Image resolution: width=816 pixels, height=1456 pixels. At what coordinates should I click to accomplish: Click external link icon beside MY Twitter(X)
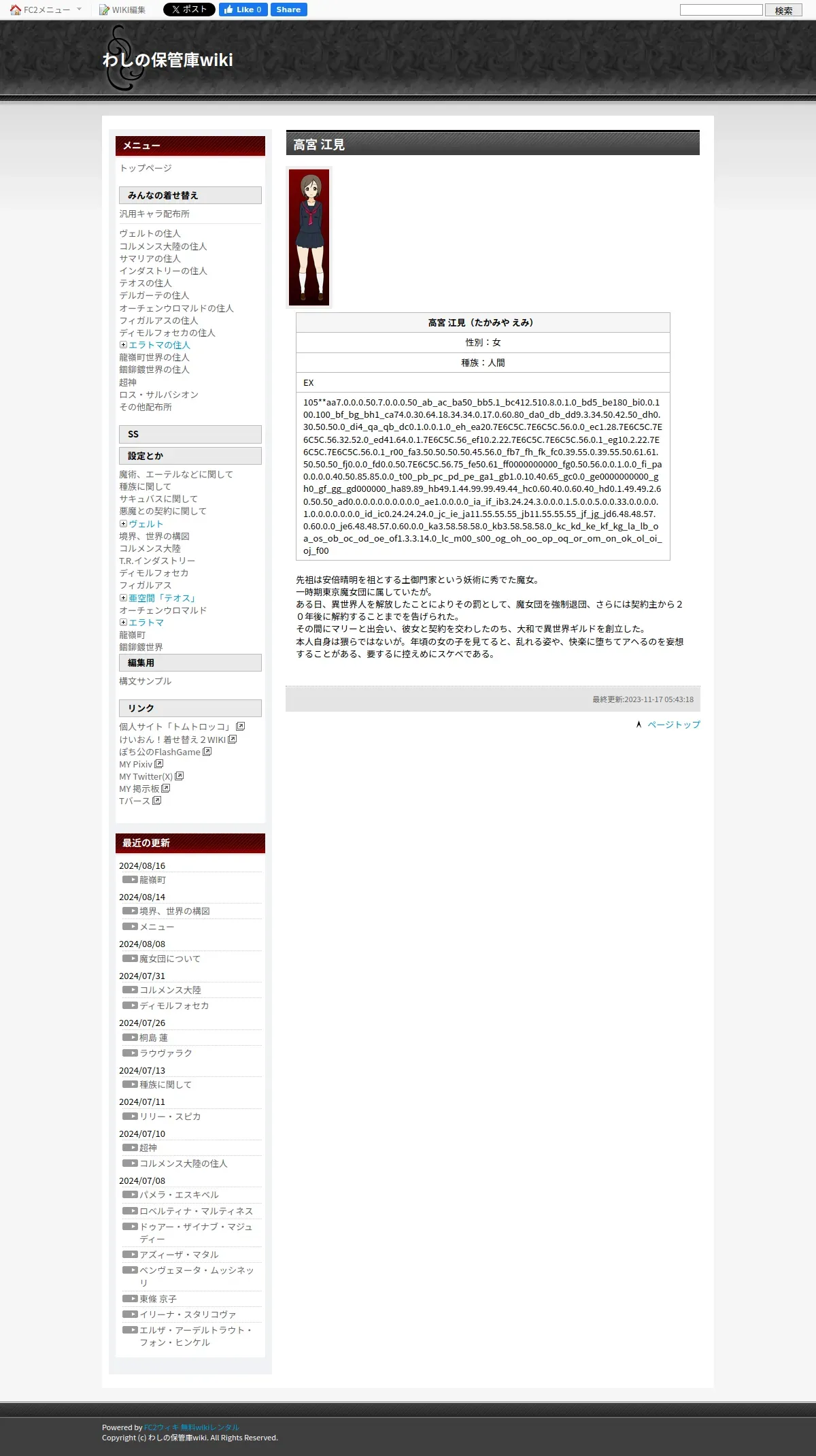pyautogui.click(x=180, y=776)
